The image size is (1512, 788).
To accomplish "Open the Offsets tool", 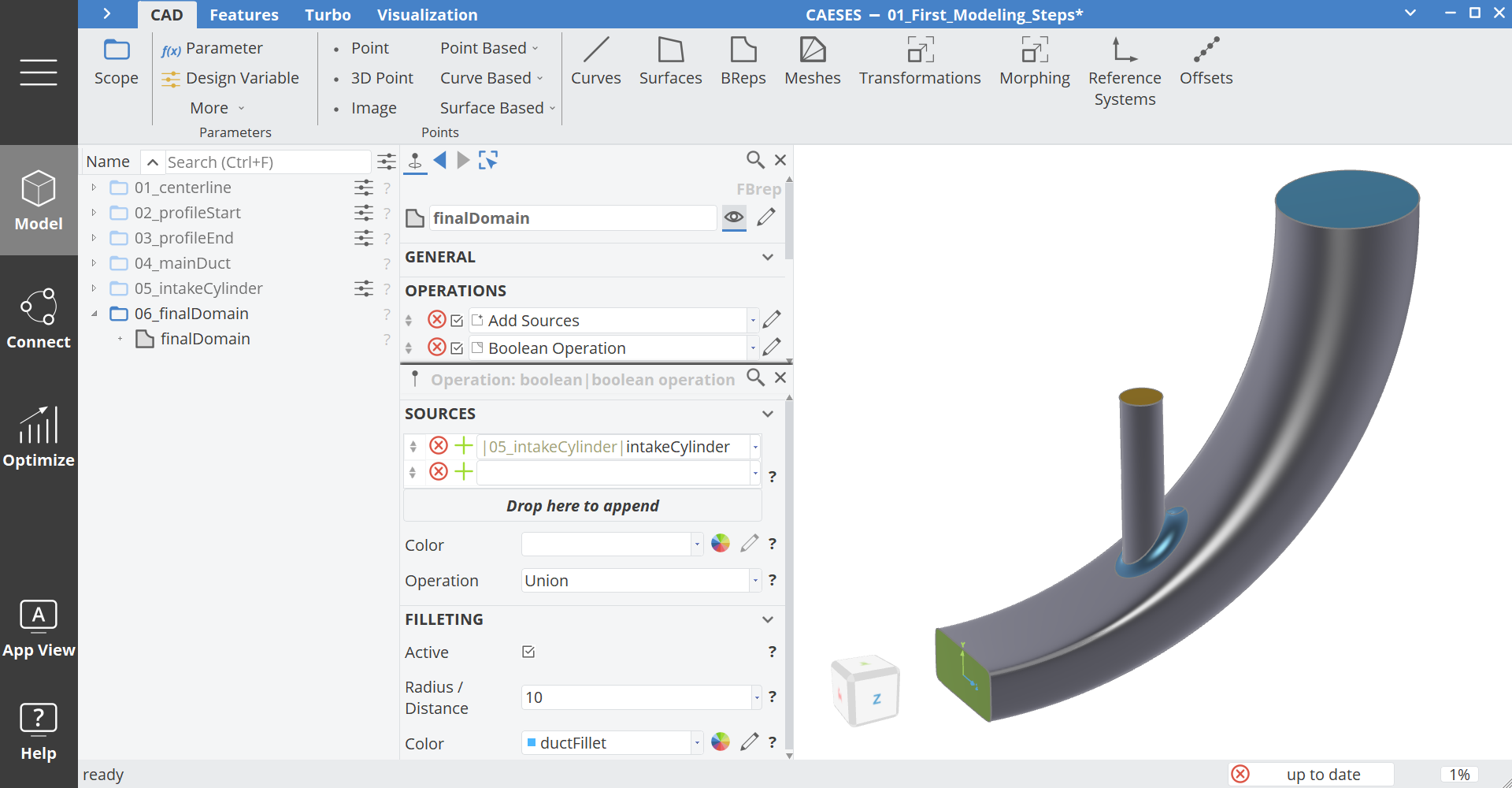I will point(1206,61).
